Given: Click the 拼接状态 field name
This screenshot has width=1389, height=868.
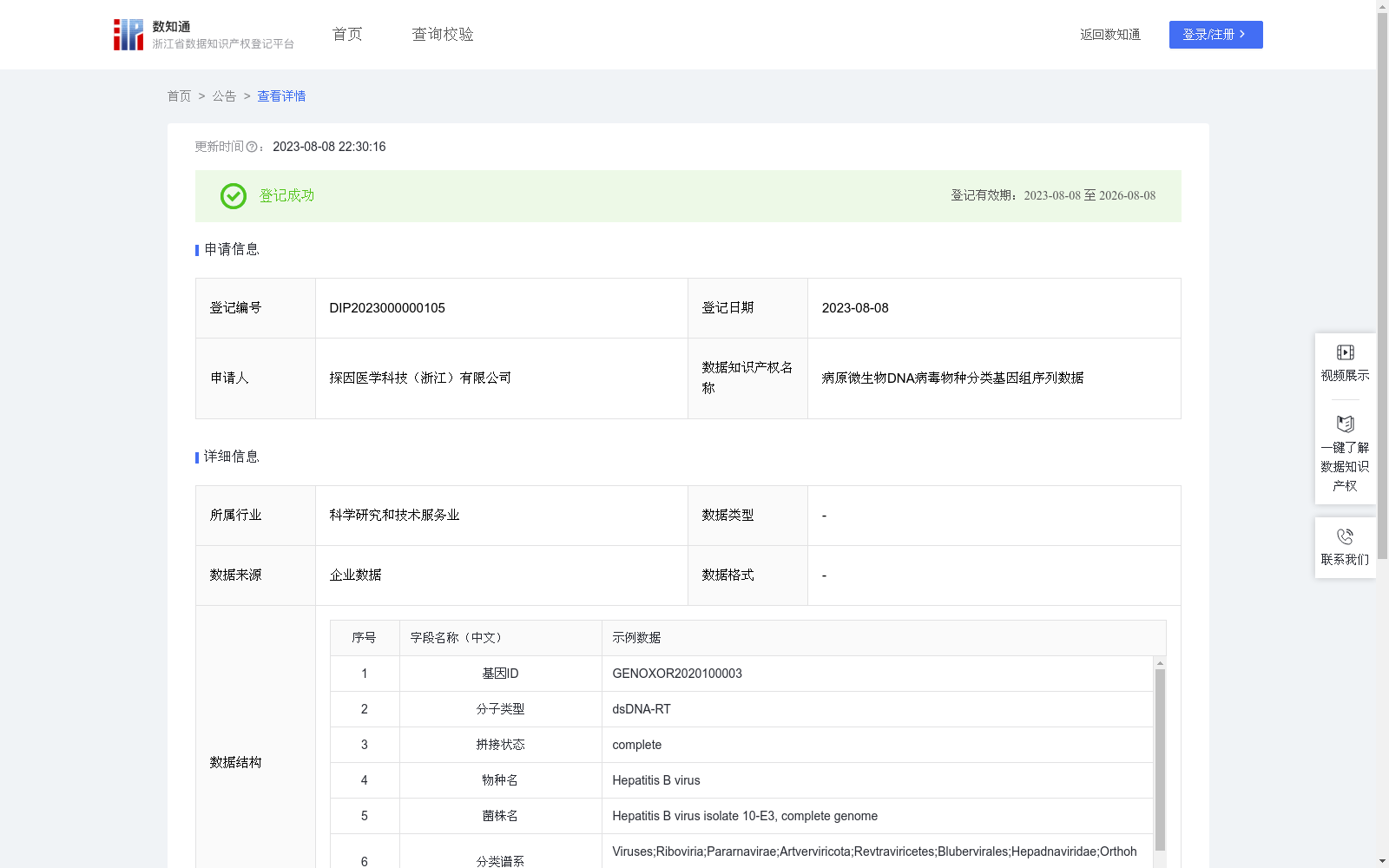Looking at the screenshot, I should point(500,745).
